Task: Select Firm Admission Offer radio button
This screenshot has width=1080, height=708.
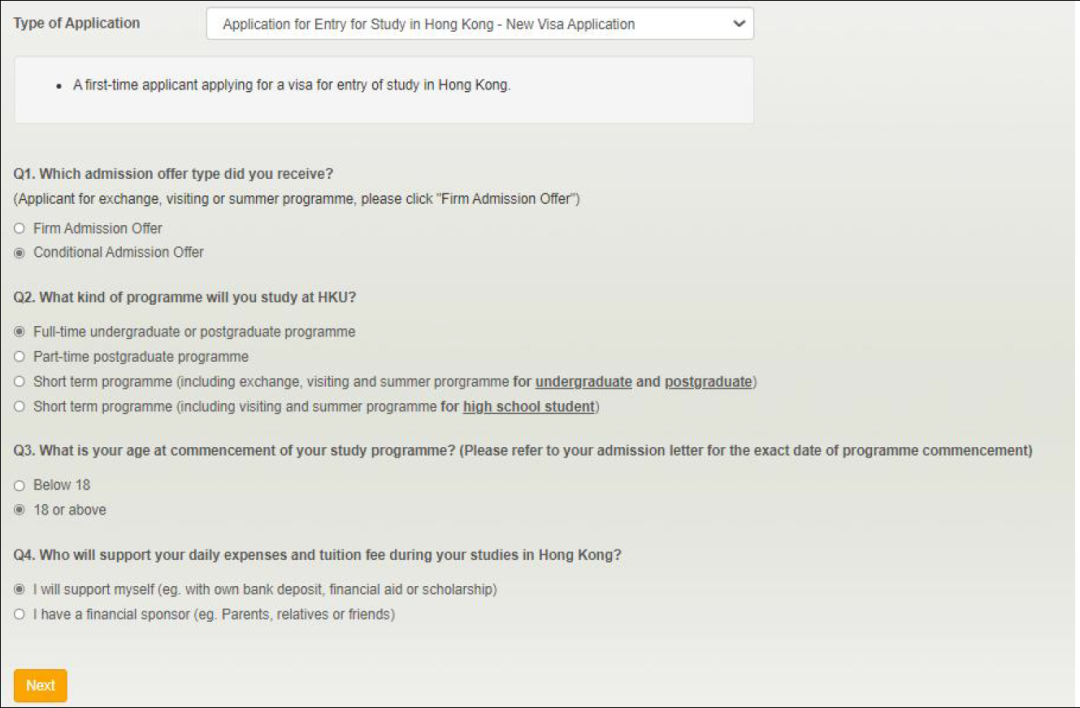Action: point(19,229)
